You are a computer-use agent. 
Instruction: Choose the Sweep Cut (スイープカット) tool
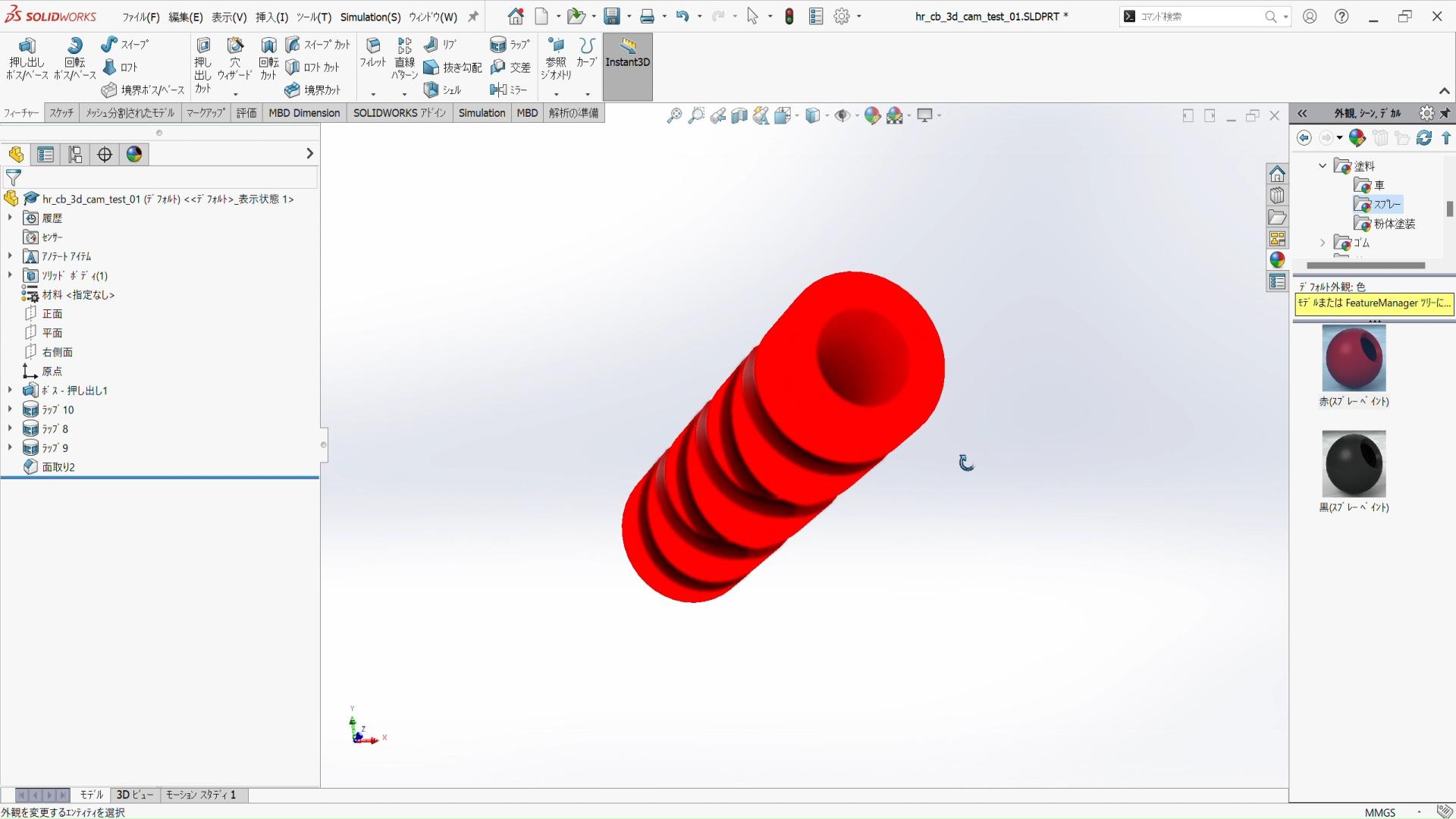[318, 45]
